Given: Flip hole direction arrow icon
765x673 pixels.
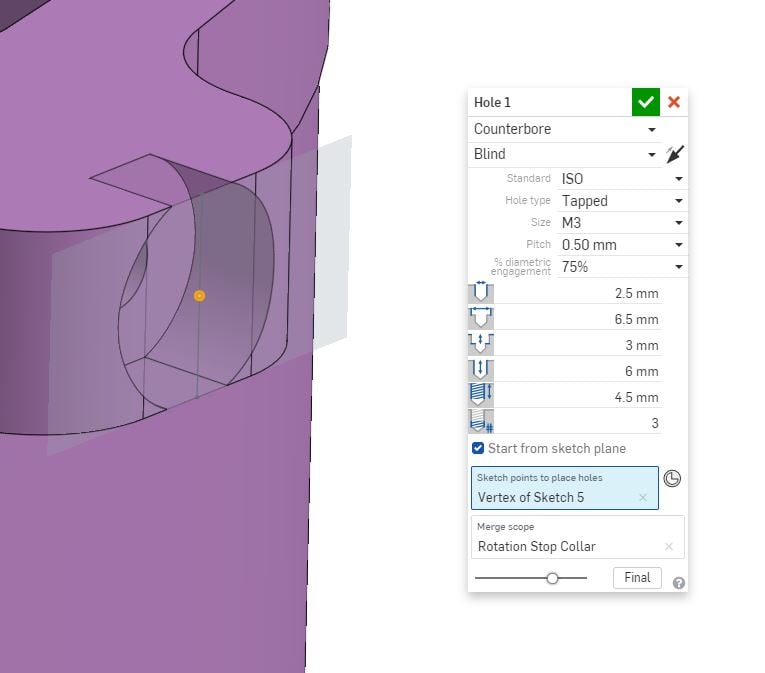Looking at the screenshot, I should pyautogui.click(x=675, y=154).
